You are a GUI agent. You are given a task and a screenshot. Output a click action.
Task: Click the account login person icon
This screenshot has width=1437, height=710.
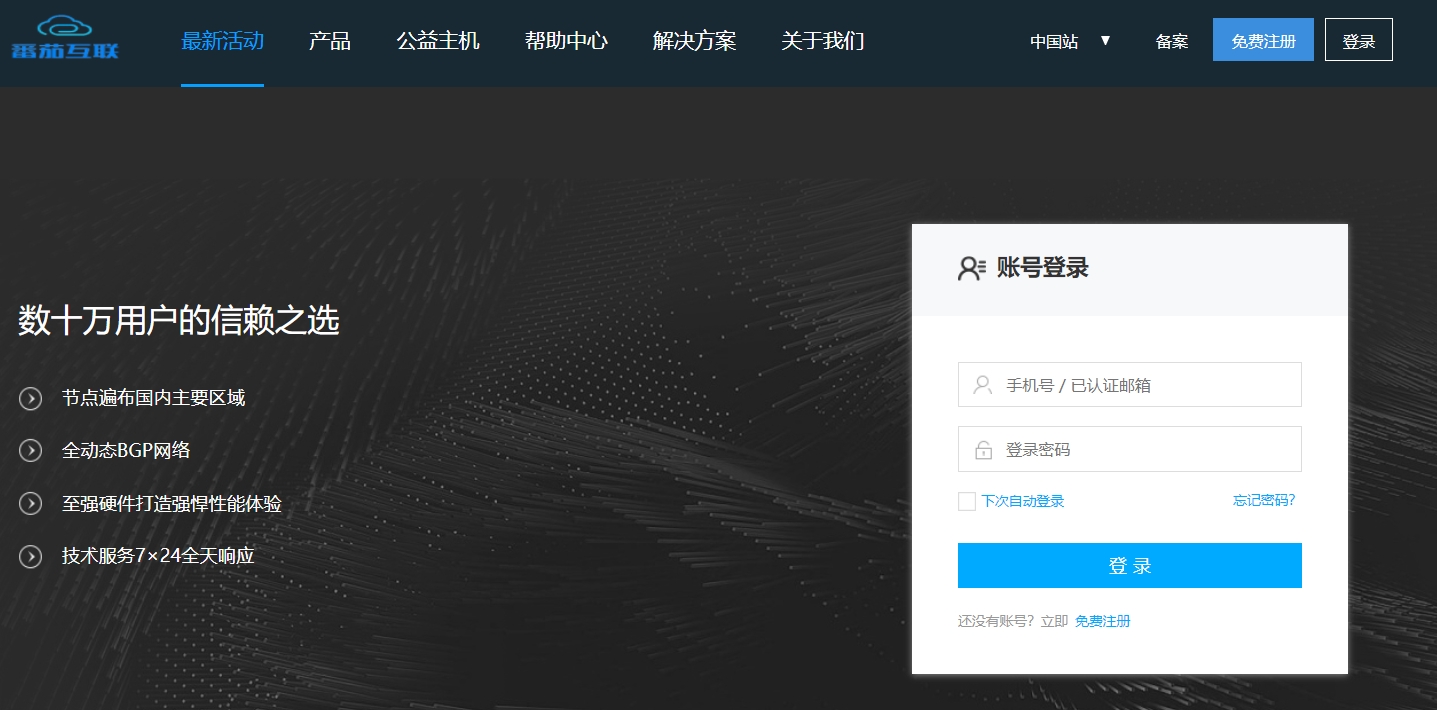(x=970, y=268)
